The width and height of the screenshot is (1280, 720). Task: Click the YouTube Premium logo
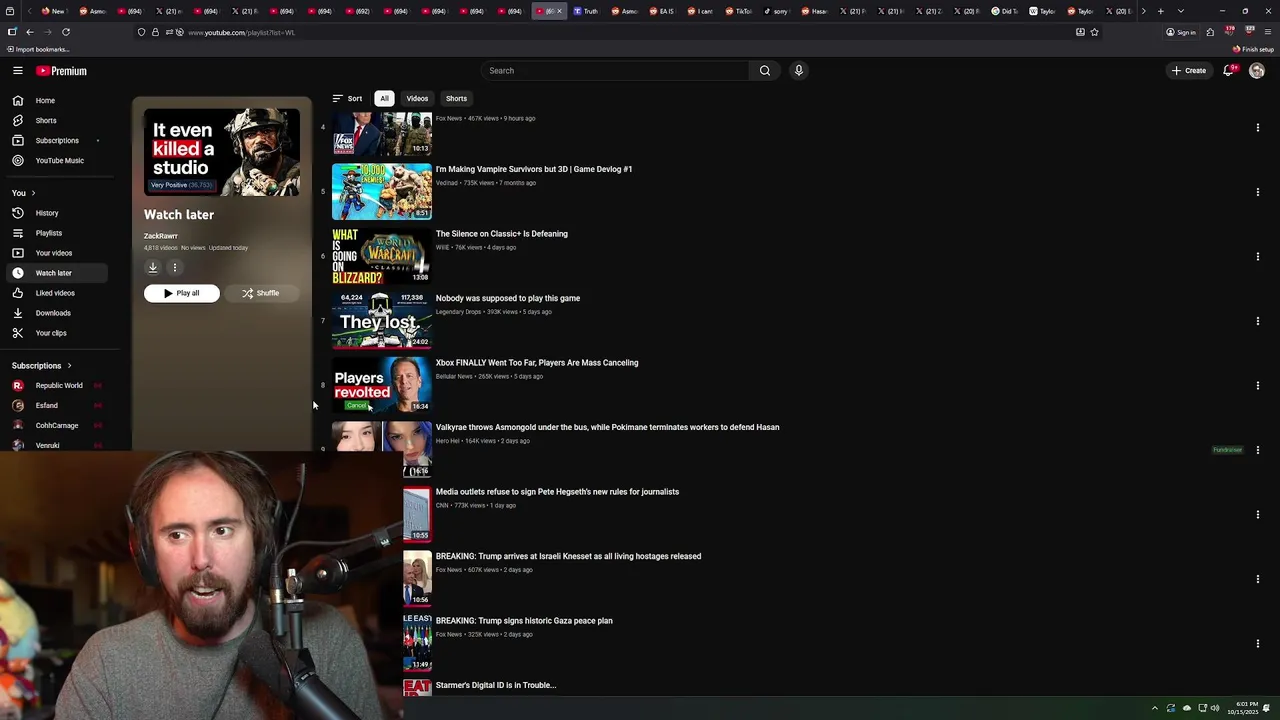pyautogui.click(x=62, y=71)
